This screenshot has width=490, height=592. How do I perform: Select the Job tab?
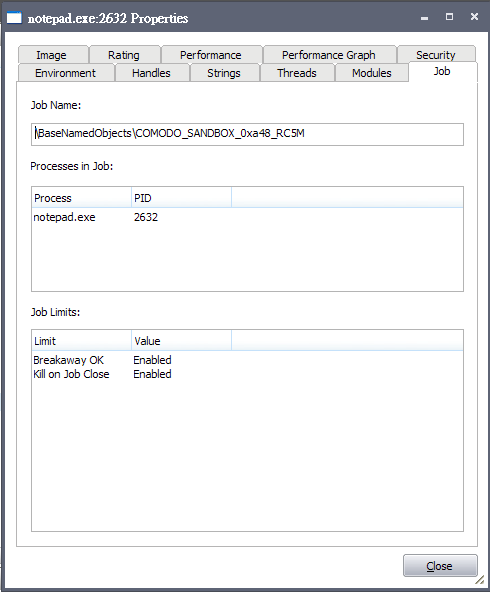442,71
